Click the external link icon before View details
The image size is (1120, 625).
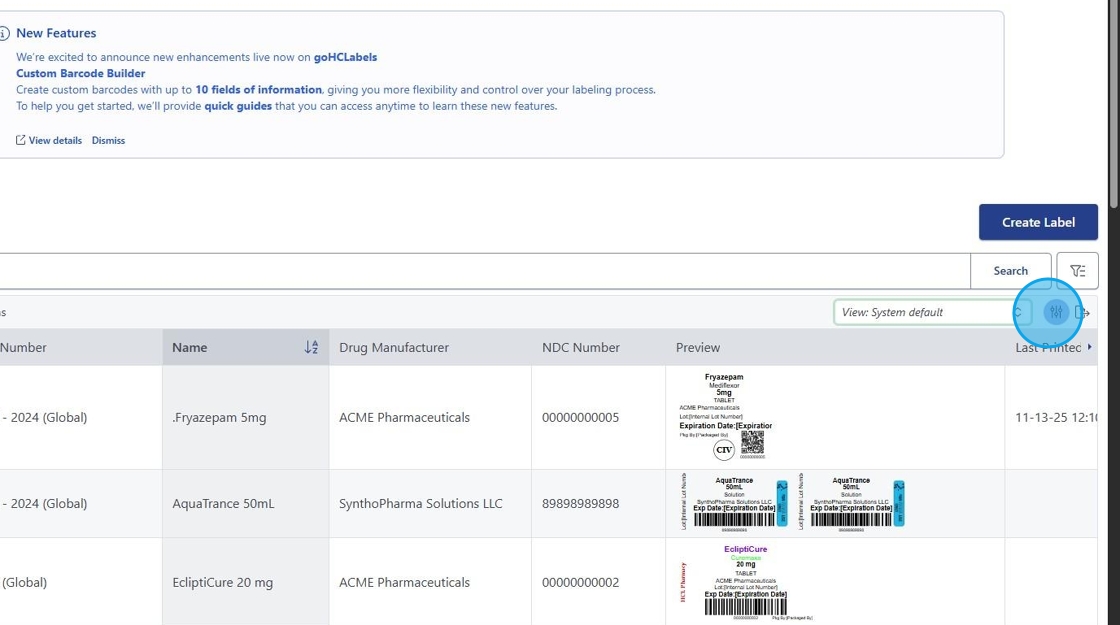pos(21,140)
